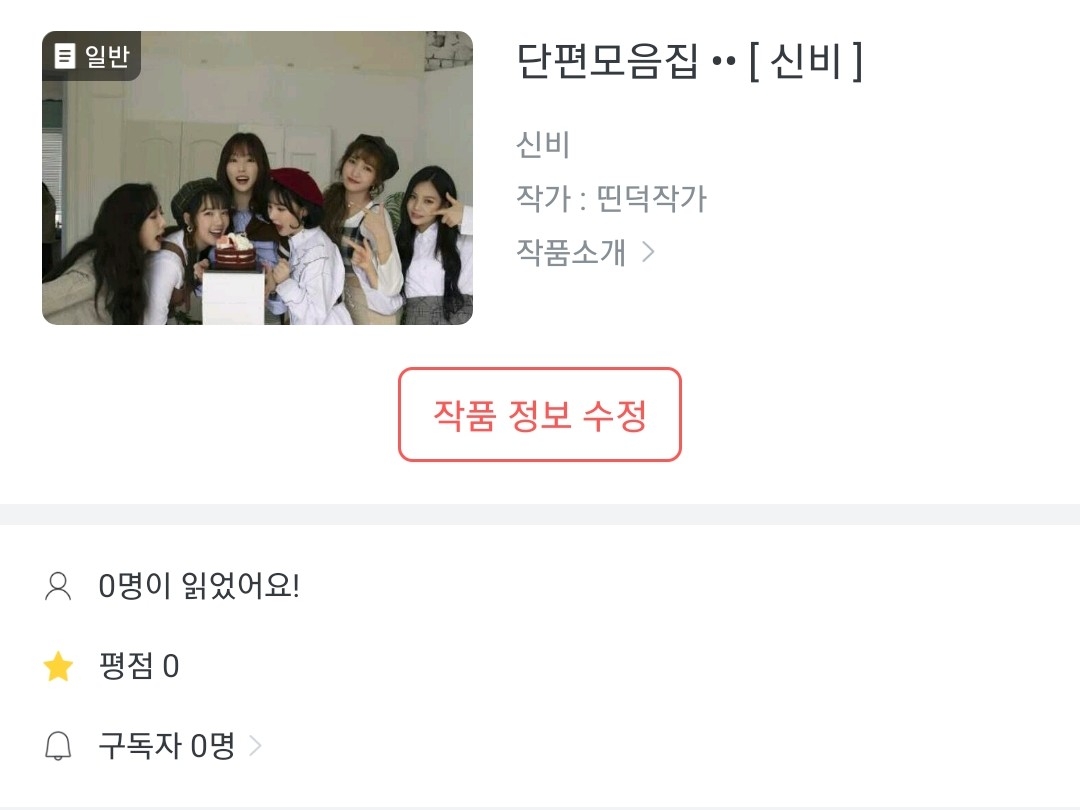Expand the chevron next to 작품소개
Screen dimensions: 1080x810
pos(648,252)
